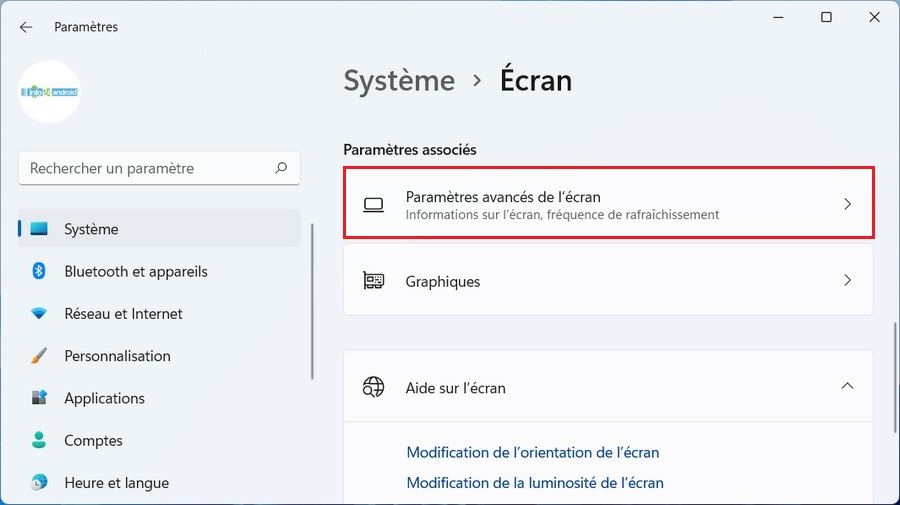Click the Heure et langue clock icon

pos(40,483)
